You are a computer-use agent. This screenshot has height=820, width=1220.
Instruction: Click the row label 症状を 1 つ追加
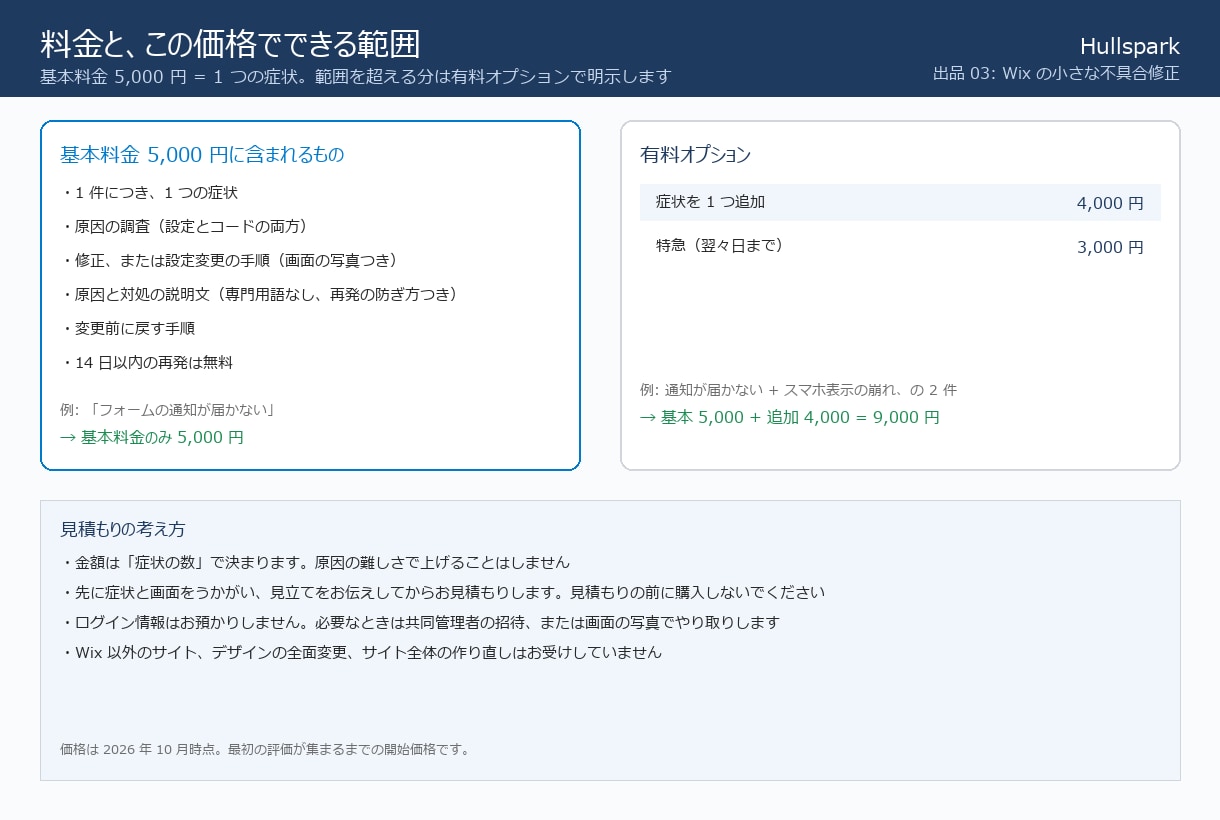point(710,202)
